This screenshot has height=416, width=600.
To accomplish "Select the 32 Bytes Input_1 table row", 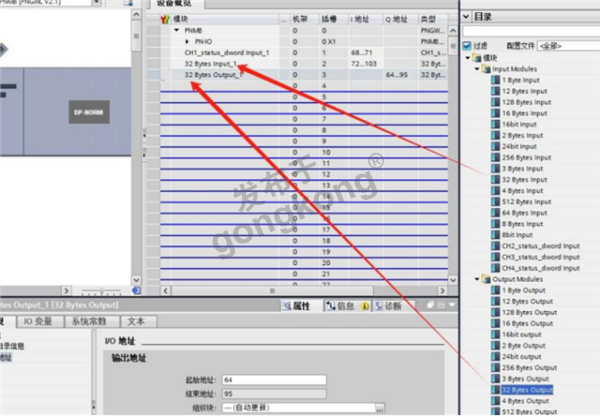I will [304, 64].
